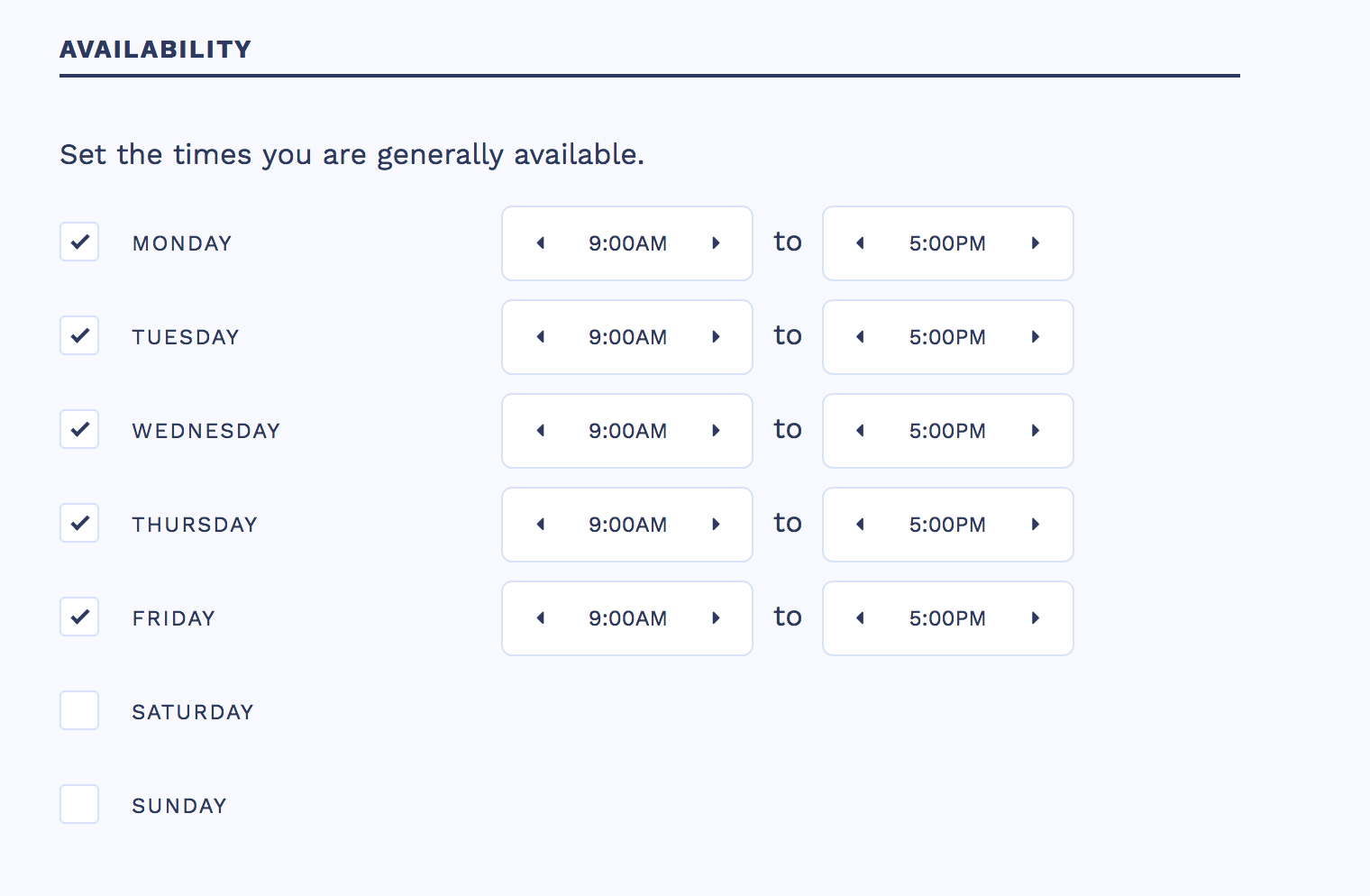This screenshot has height=896, width=1370.
Task: Select Monday's 9:00AM start time value
Action: (627, 243)
